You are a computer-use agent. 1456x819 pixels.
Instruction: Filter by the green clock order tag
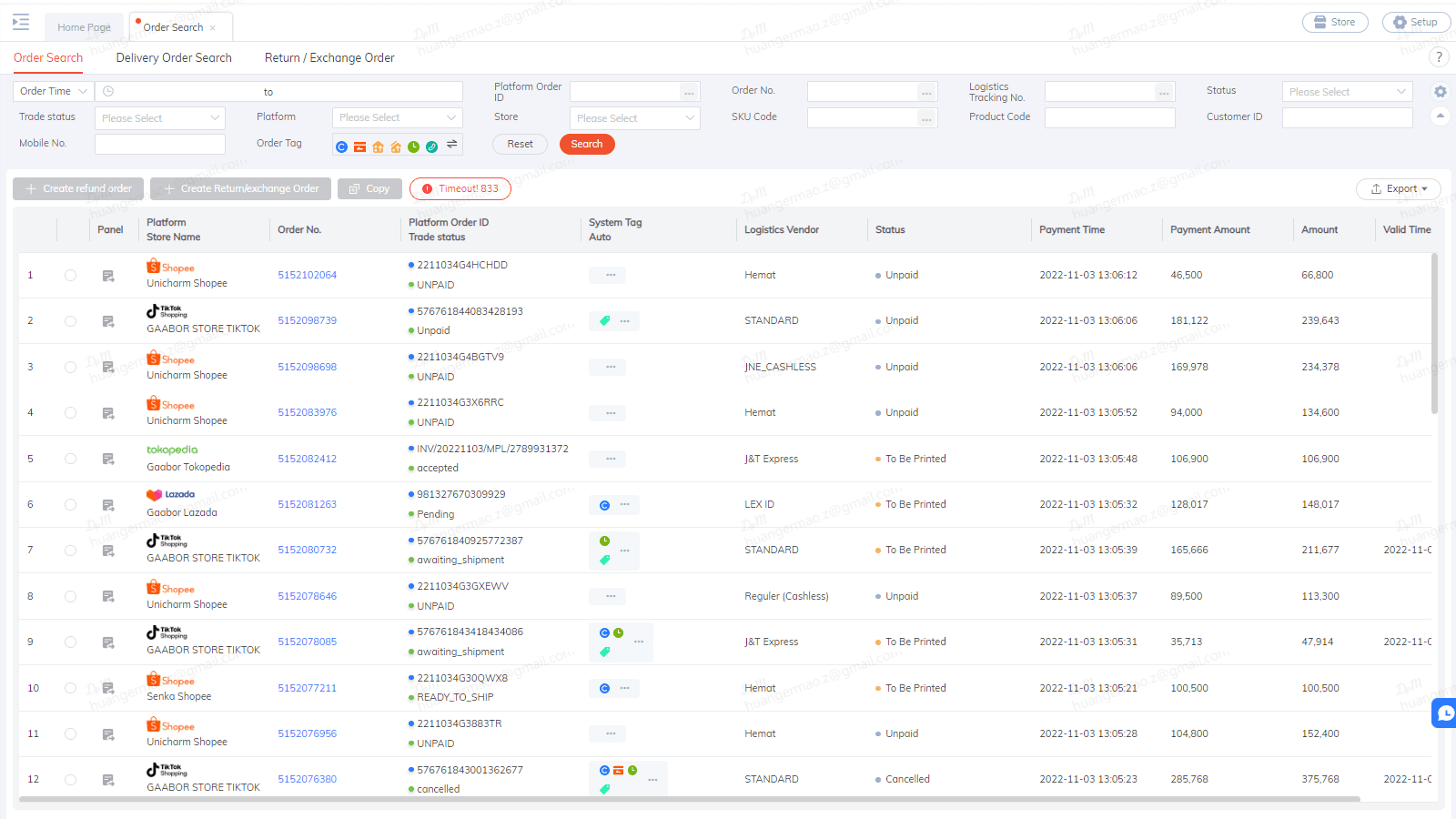tap(414, 147)
